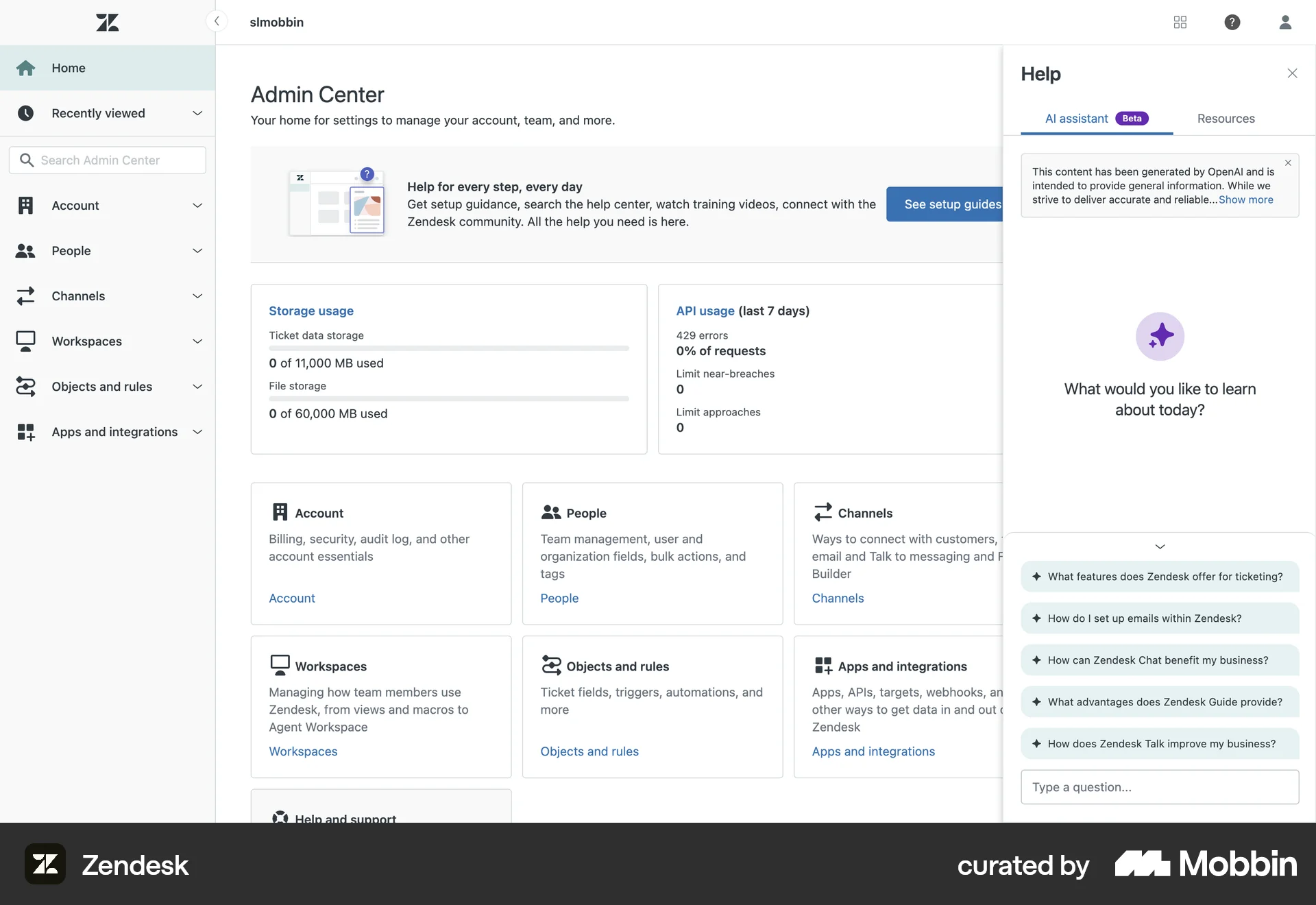
Task: Expand the Recently viewed section
Action: click(x=197, y=113)
